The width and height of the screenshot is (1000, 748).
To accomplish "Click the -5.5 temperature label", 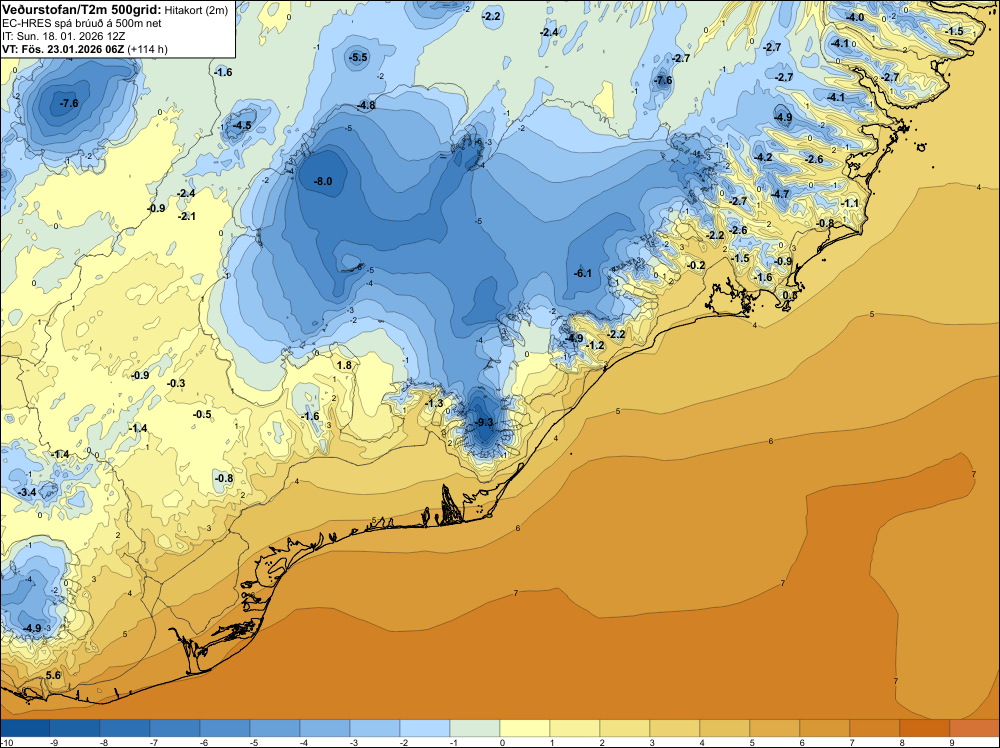I will (358, 57).
